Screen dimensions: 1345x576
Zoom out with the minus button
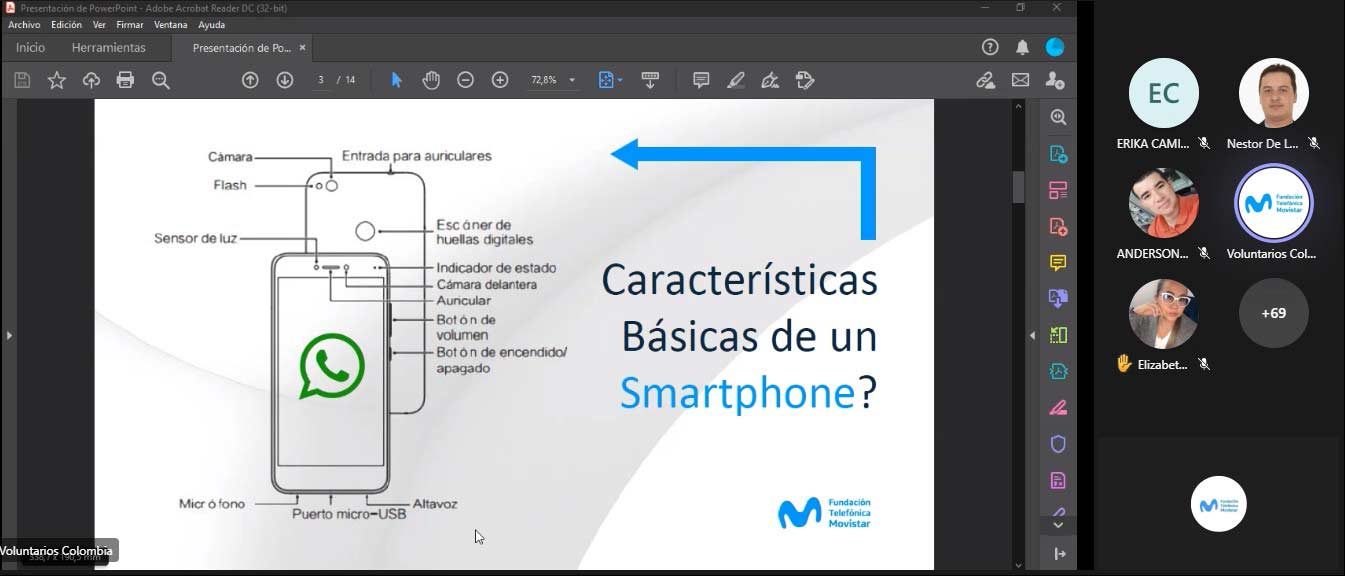click(465, 80)
